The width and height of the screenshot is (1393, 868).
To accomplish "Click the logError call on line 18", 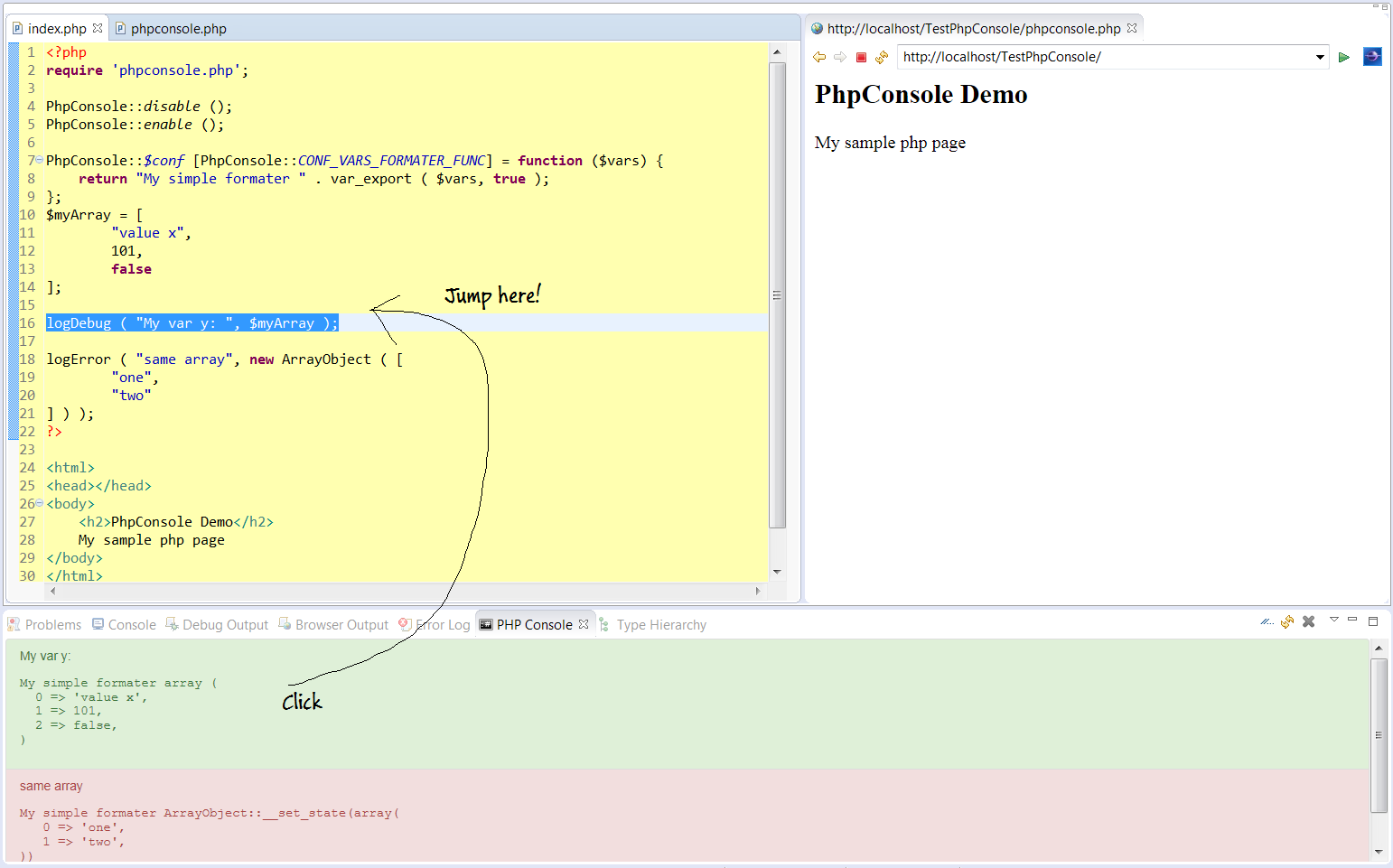I will (x=225, y=359).
